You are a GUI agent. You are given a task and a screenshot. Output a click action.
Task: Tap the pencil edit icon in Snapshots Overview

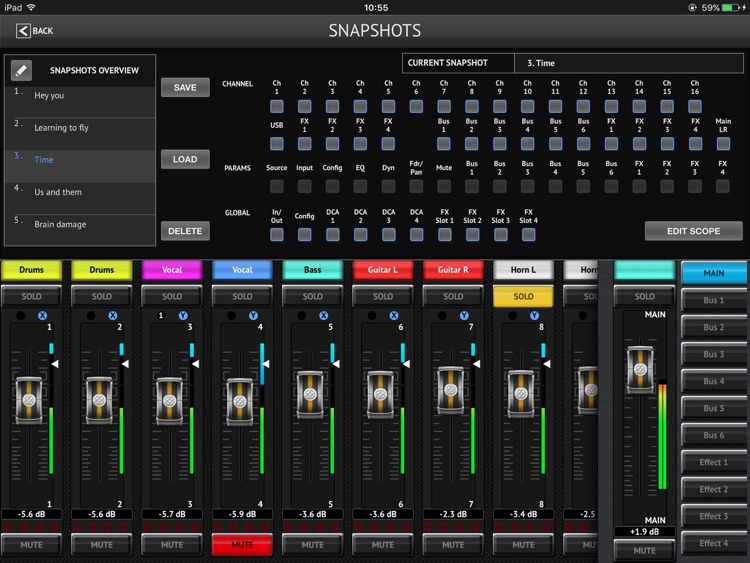click(22, 70)
